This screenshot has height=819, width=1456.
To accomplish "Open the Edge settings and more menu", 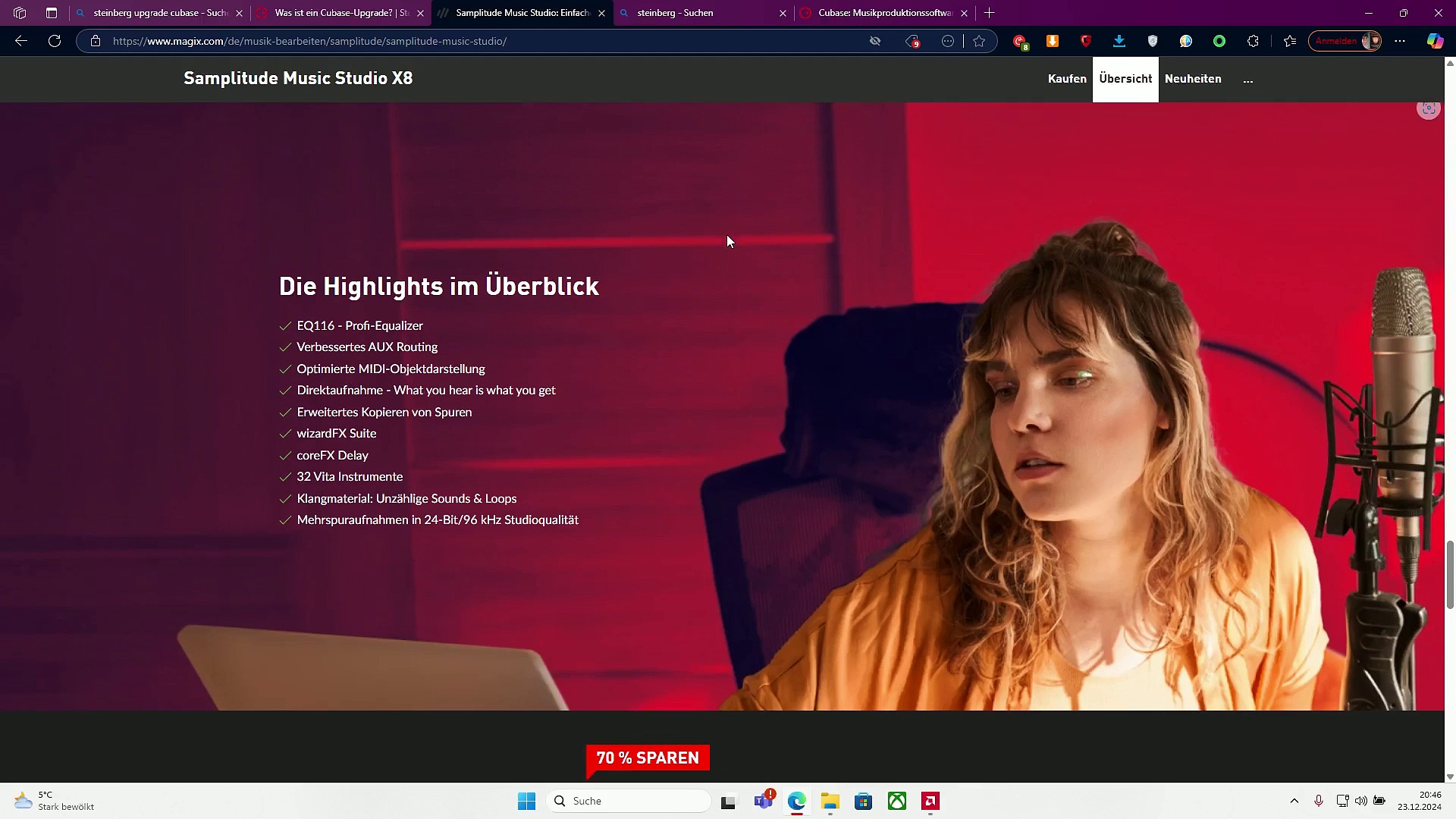I will [1400, 41].
